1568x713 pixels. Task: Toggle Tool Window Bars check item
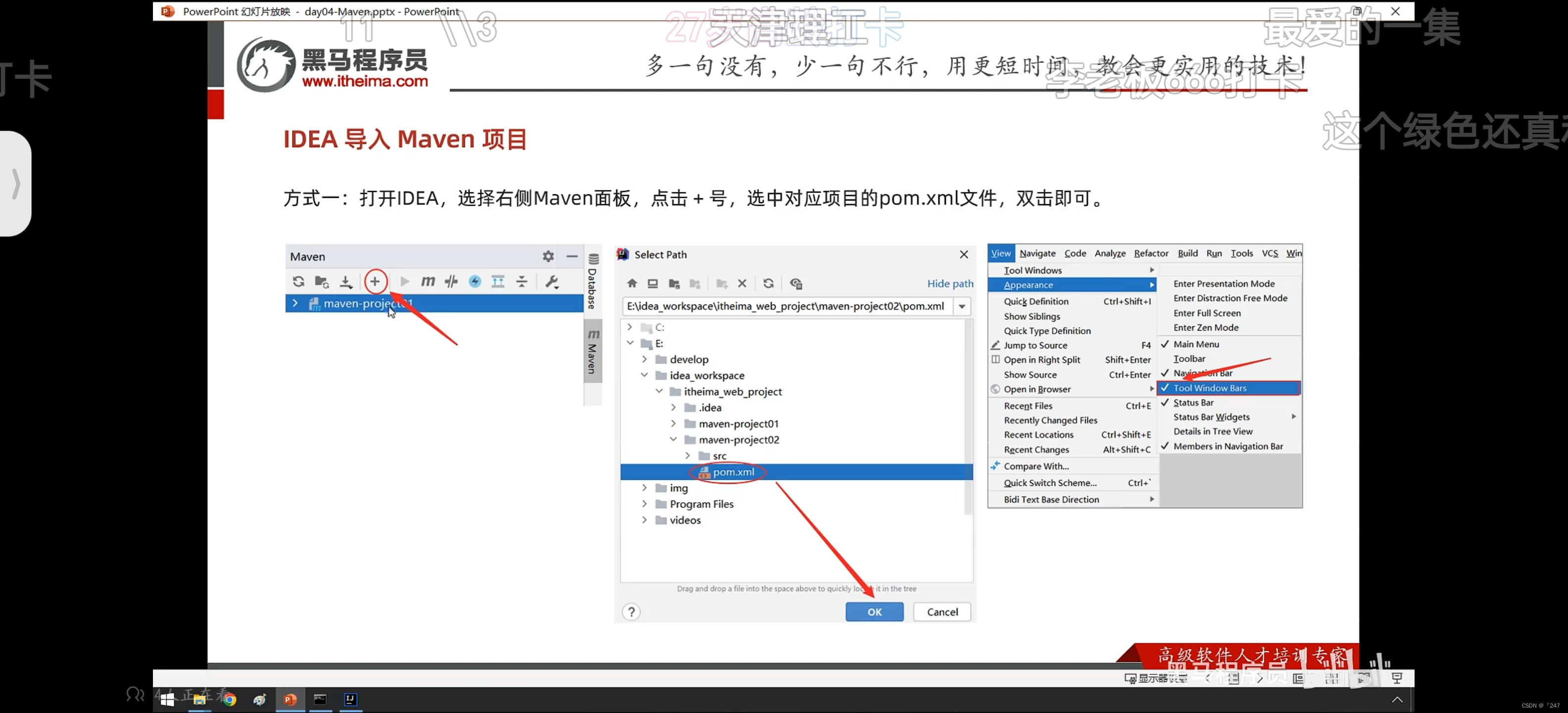point(1229,388)
